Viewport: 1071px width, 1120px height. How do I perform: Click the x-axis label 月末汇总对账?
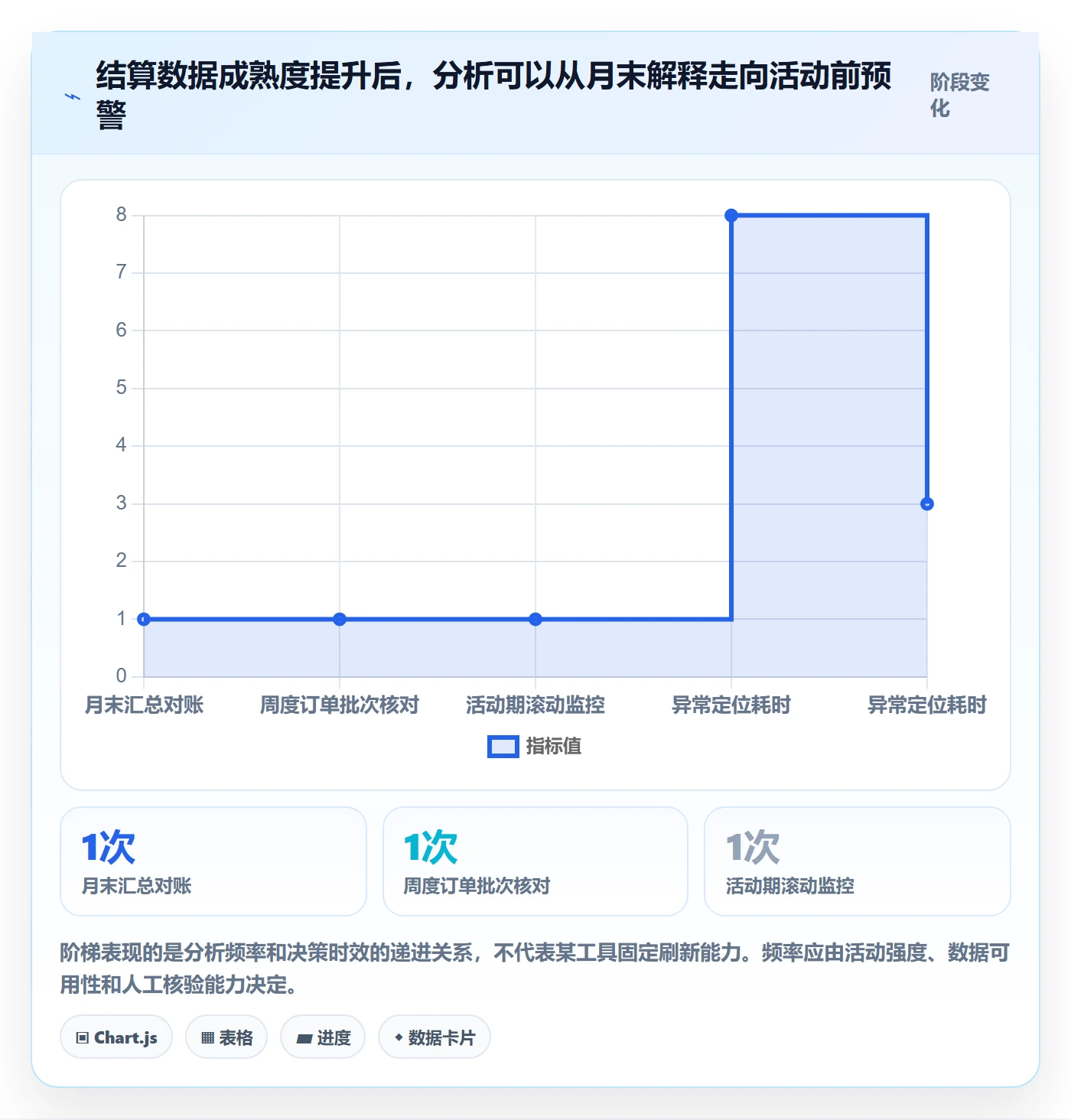point(144,705)
